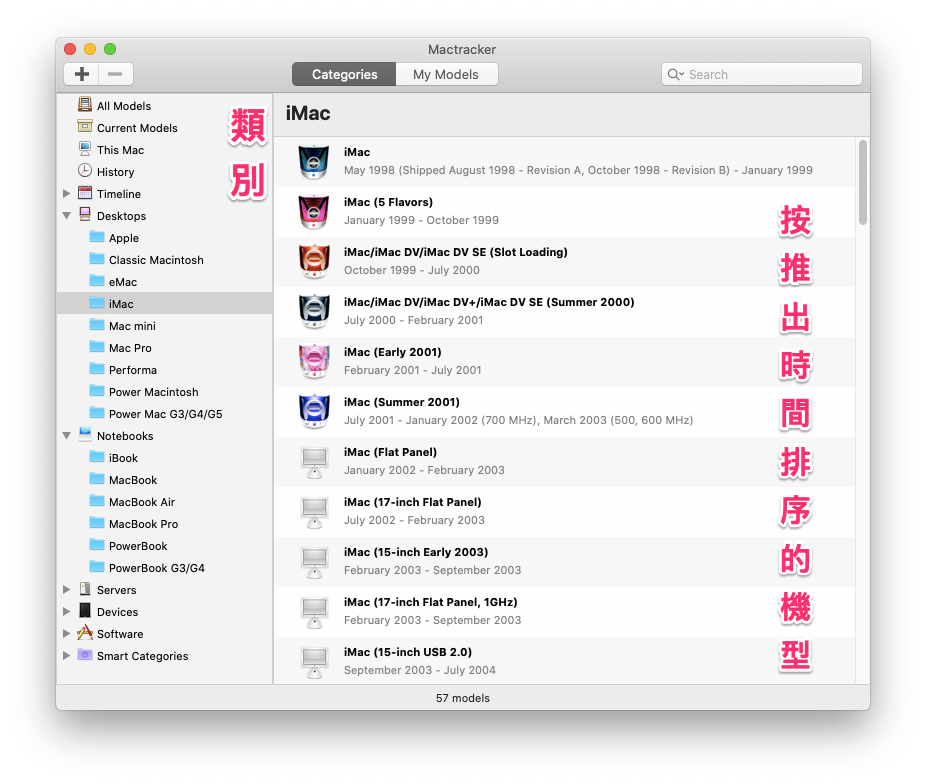The image size is (926, 784).
Task: Expand Smart Categories in sidebar
Action: click(x=66, y=655)
